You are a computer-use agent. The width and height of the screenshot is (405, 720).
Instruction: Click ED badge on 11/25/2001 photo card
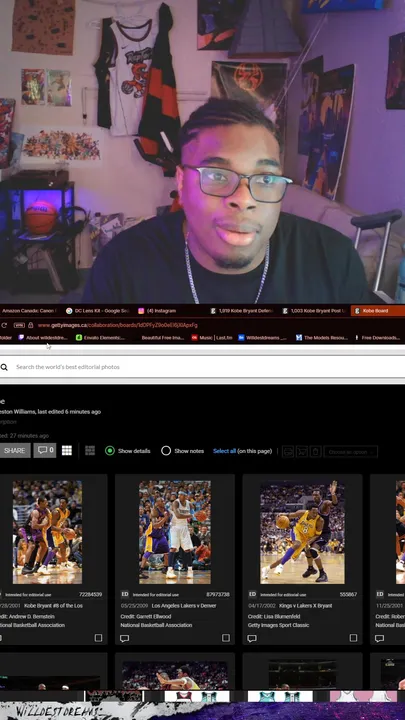[x=380, y=594]
